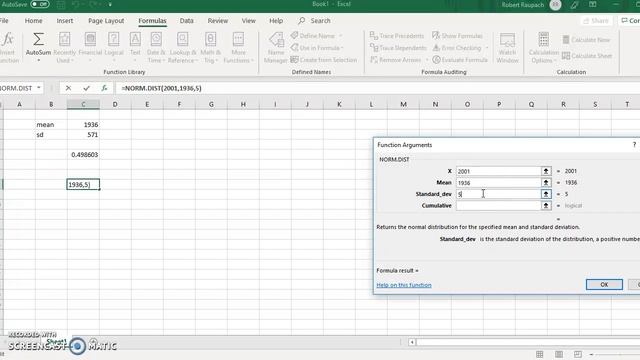640x360 pixels.
Task: Open More Functions menu
Action: pos(238,48)
